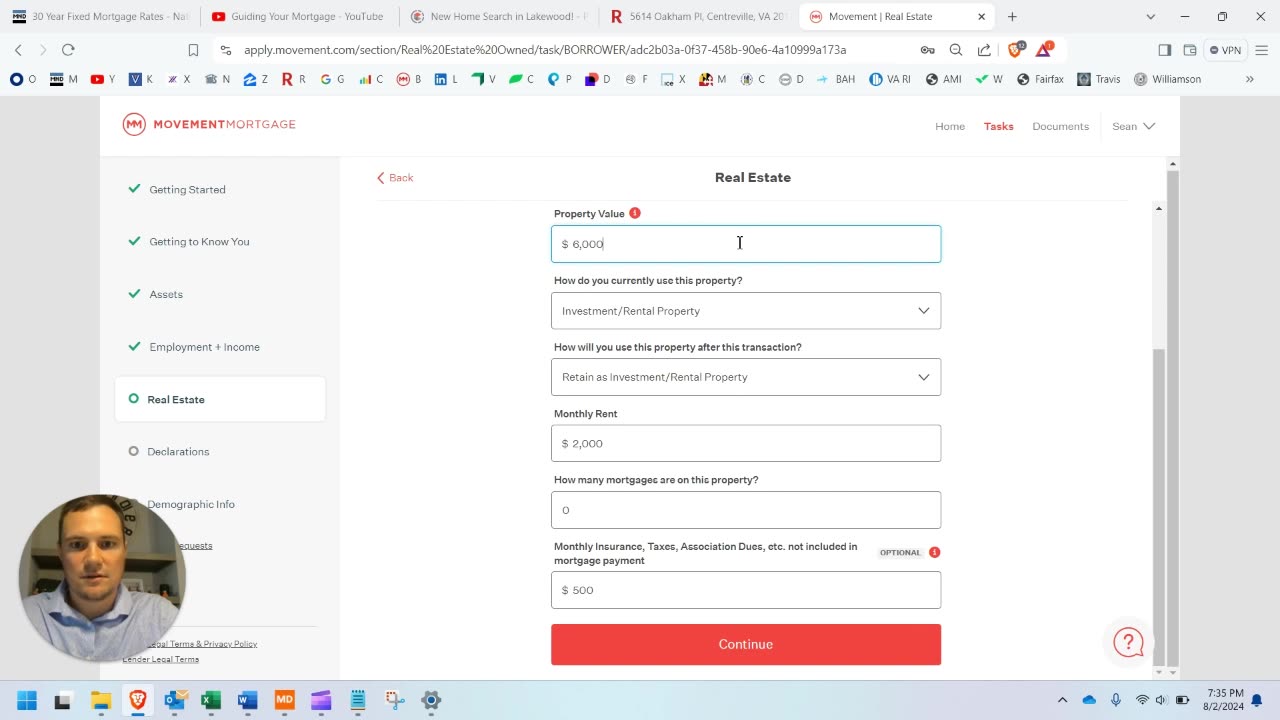
Task: Open the Zillow bookmark labeled Z
Action: click(256, 79)
